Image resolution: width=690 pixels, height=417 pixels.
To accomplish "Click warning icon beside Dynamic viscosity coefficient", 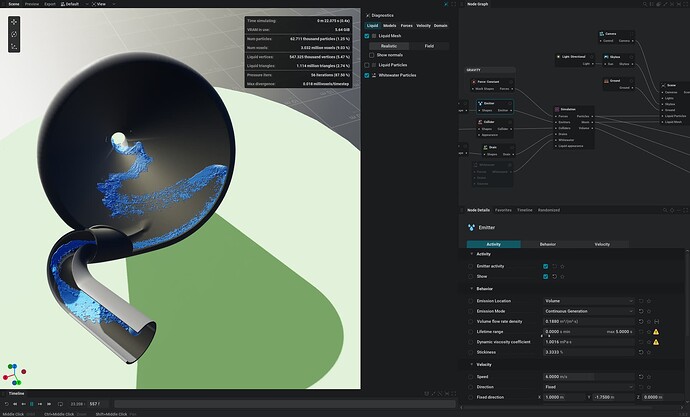I will pyautogui.click(x=657, y=341).
